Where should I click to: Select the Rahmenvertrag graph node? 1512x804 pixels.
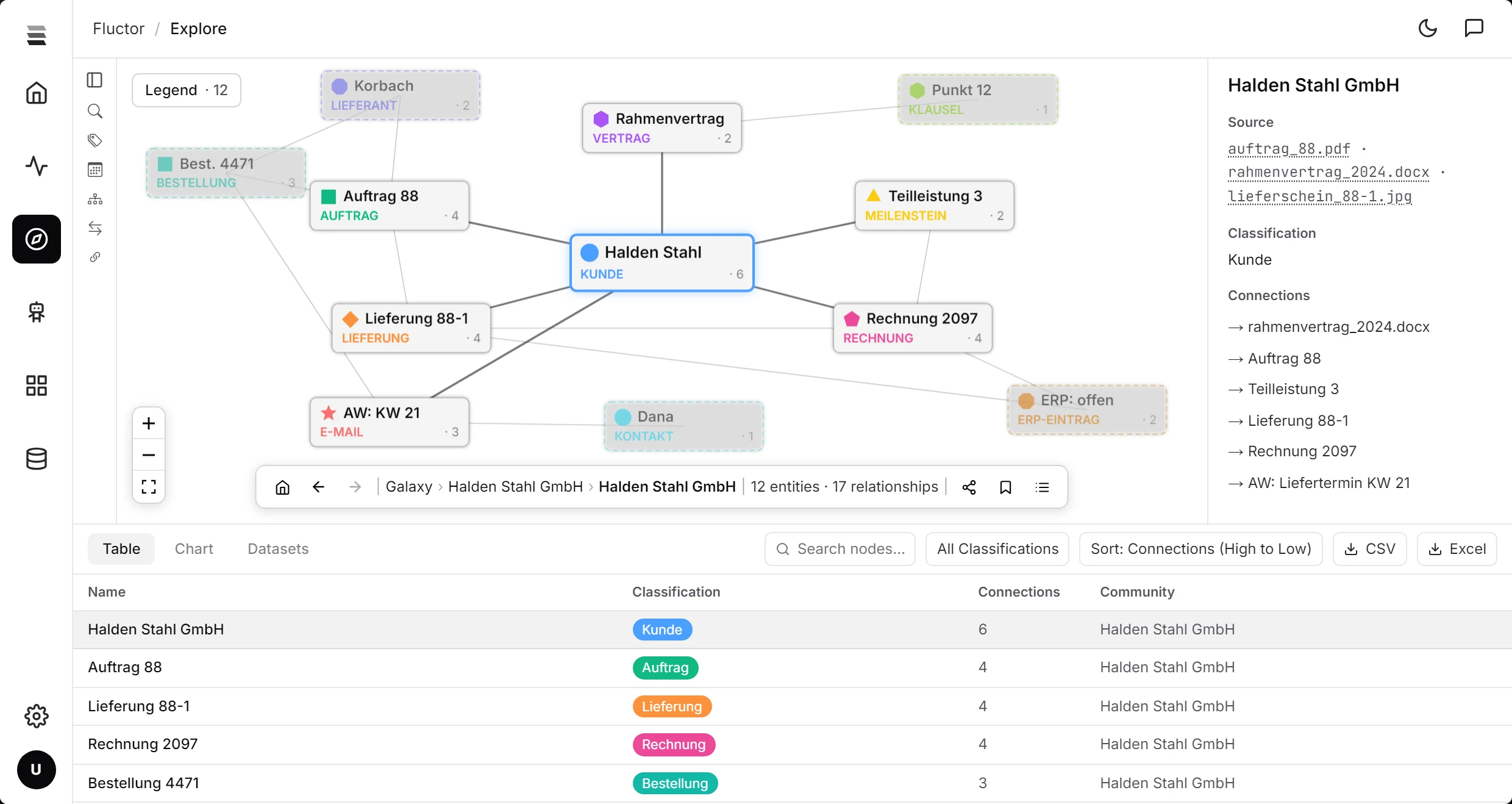662,128
